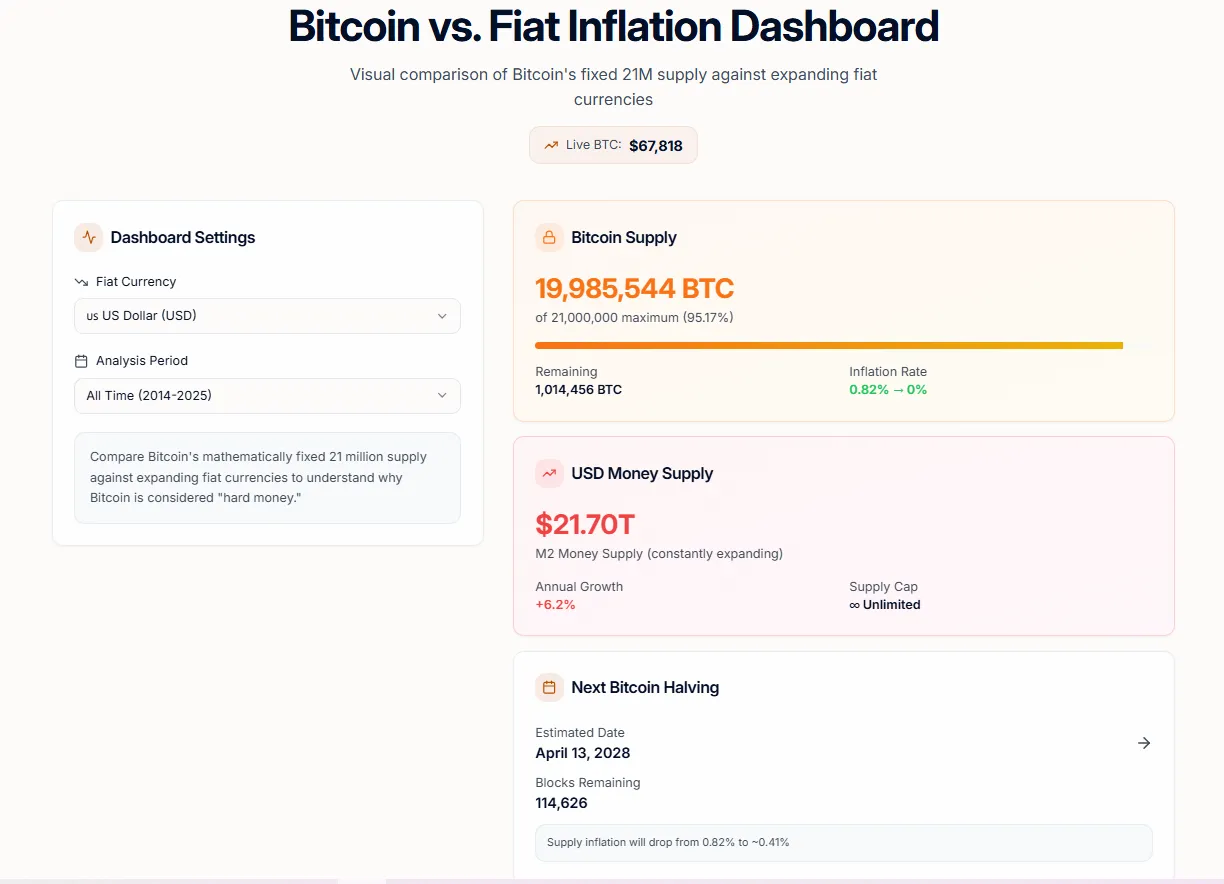Viewport: 1224px width, 884px height.
Task: Click the right arrow in Next Bitcoin Halving card
Action: (x=1144, y=743)
